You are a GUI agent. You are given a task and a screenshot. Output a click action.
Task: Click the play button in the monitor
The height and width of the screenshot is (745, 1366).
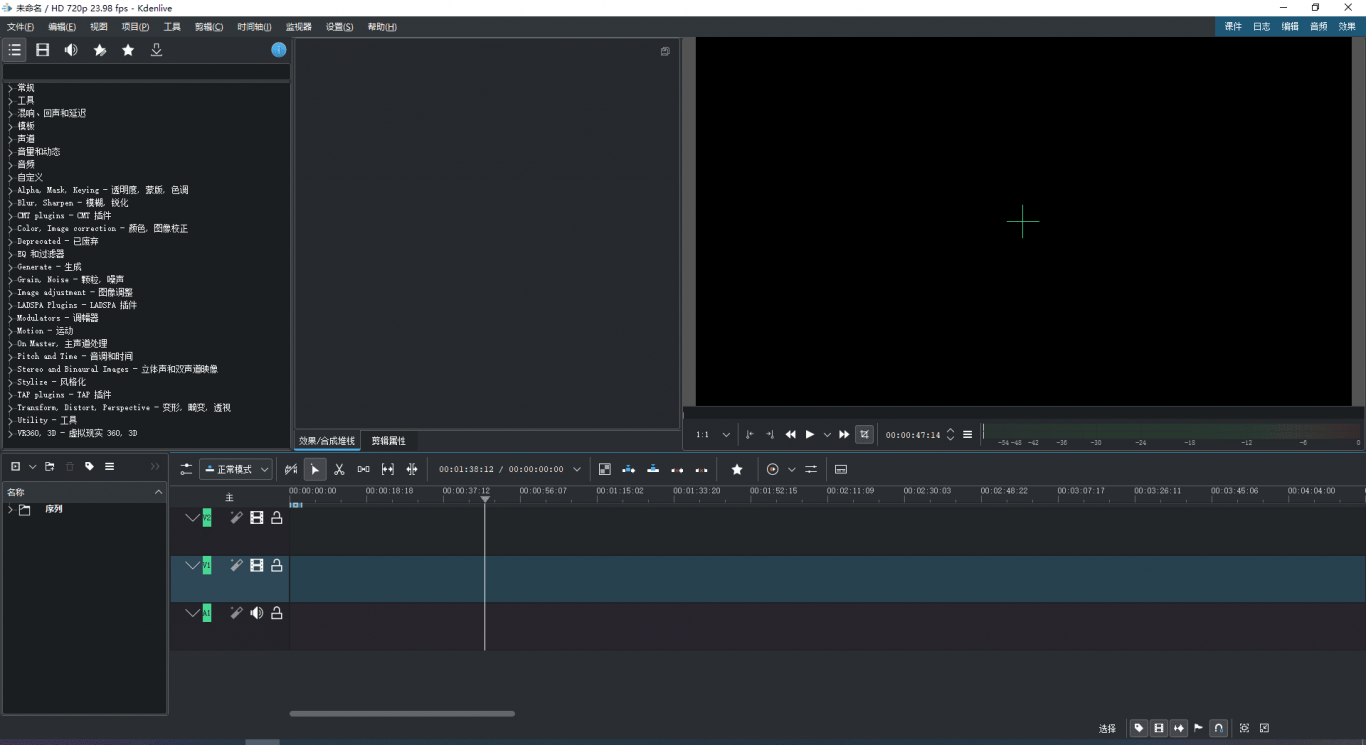pos(810,434)
